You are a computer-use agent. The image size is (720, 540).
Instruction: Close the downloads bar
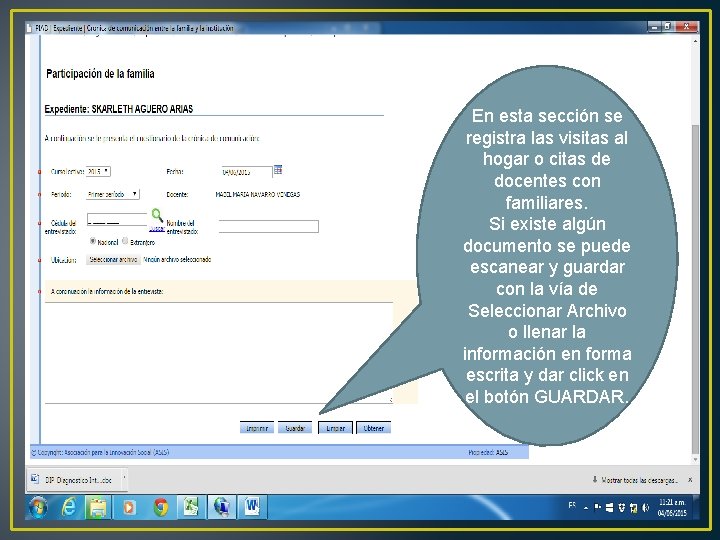[690, 480]
